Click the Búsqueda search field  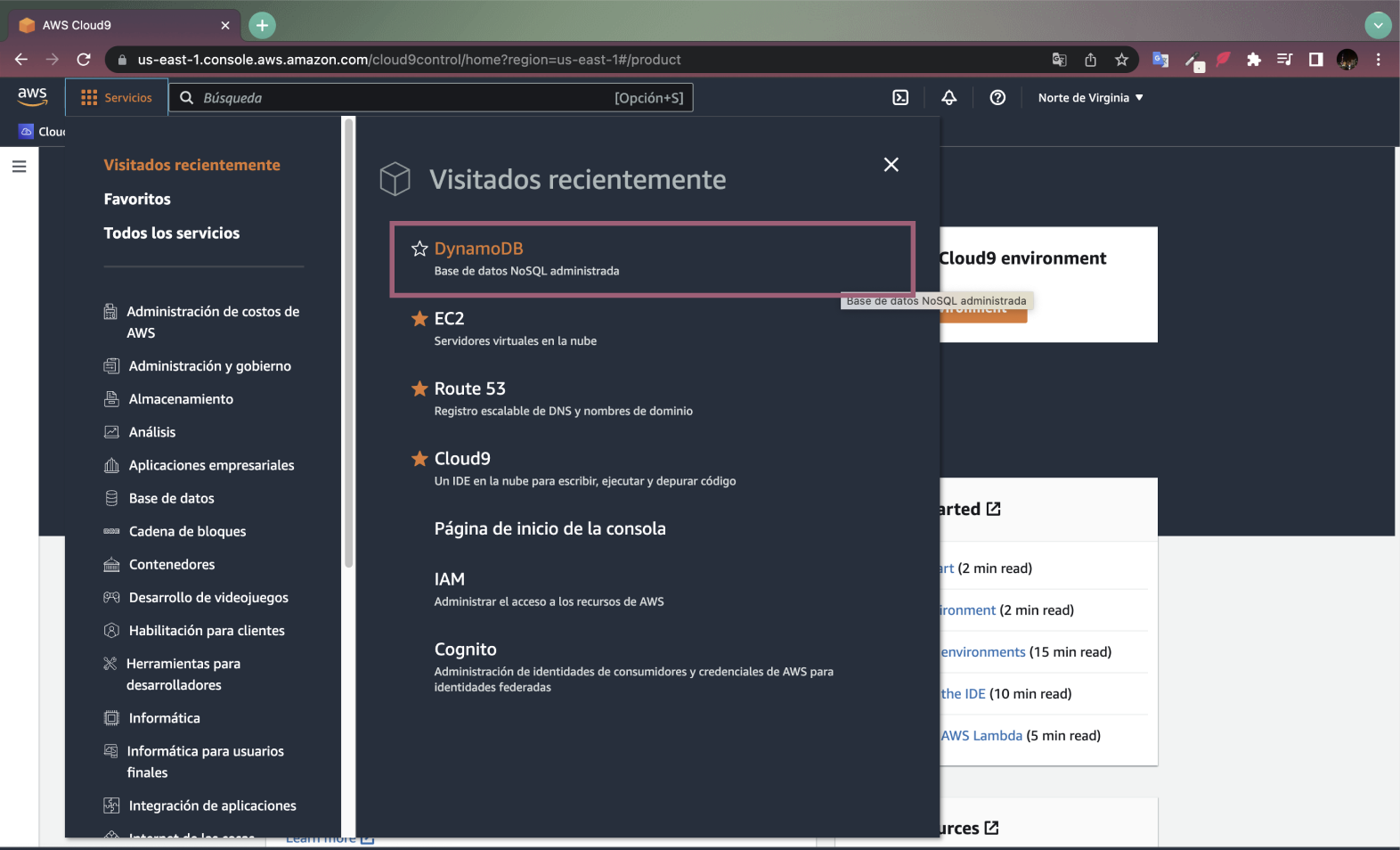(430, 98)
